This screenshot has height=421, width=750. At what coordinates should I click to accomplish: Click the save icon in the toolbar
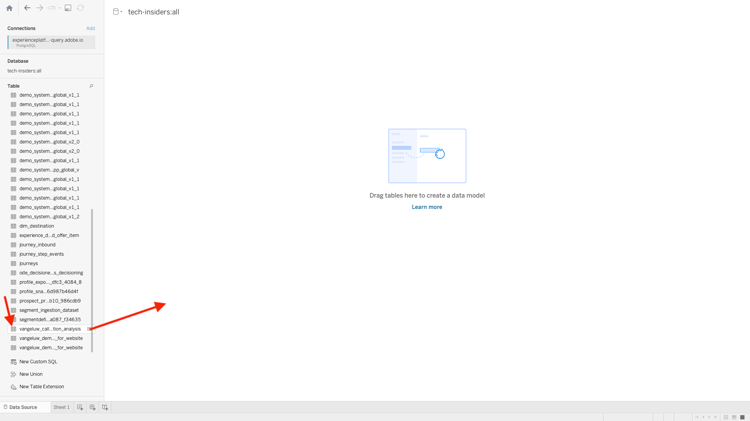68,8
